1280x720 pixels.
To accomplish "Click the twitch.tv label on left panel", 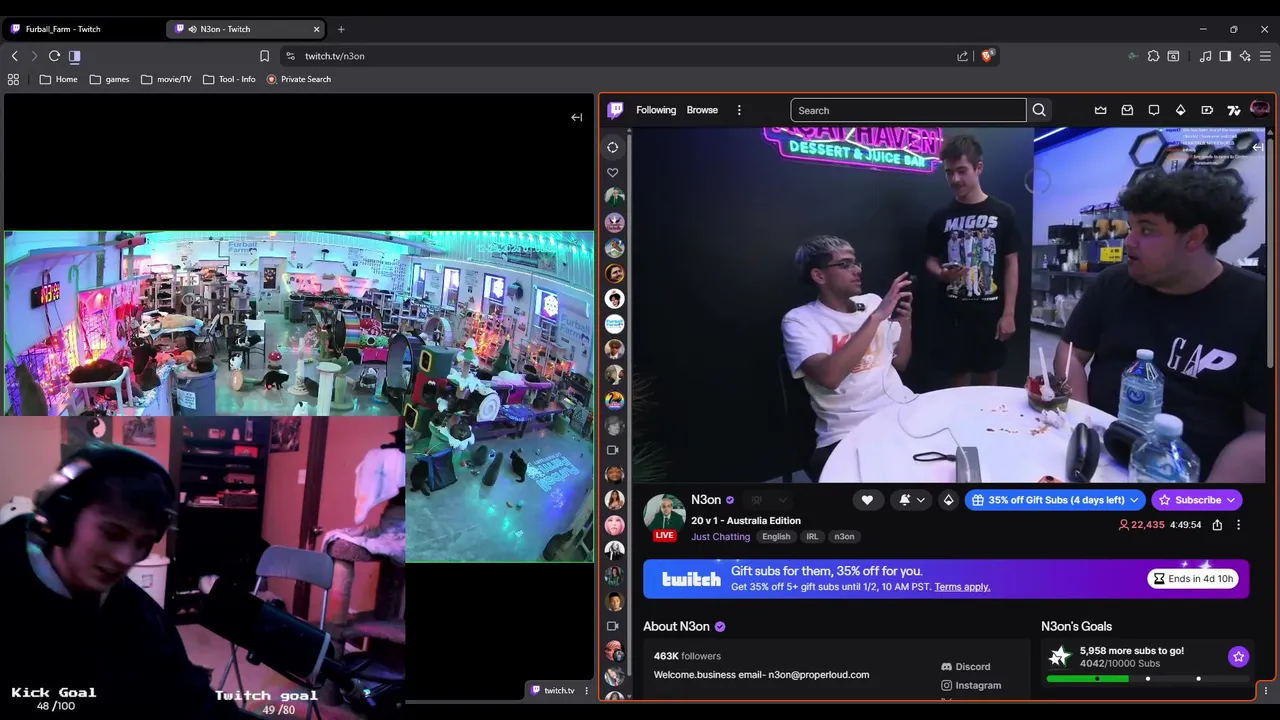I will click(553, 690).
